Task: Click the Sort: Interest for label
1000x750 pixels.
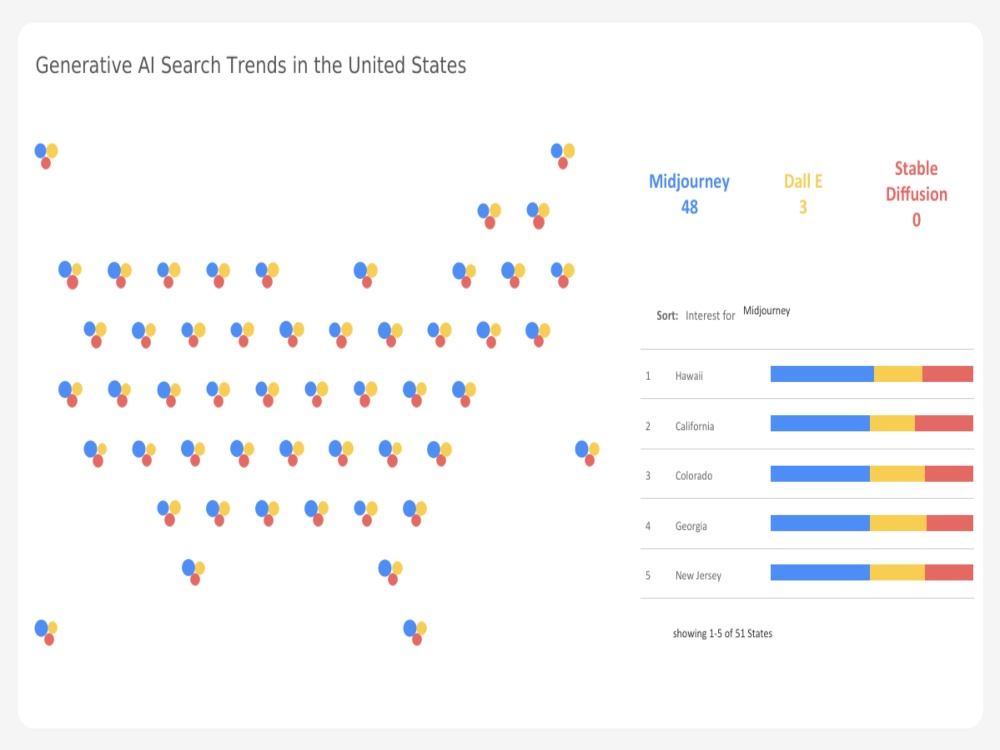Action: (x=696, y=316)
